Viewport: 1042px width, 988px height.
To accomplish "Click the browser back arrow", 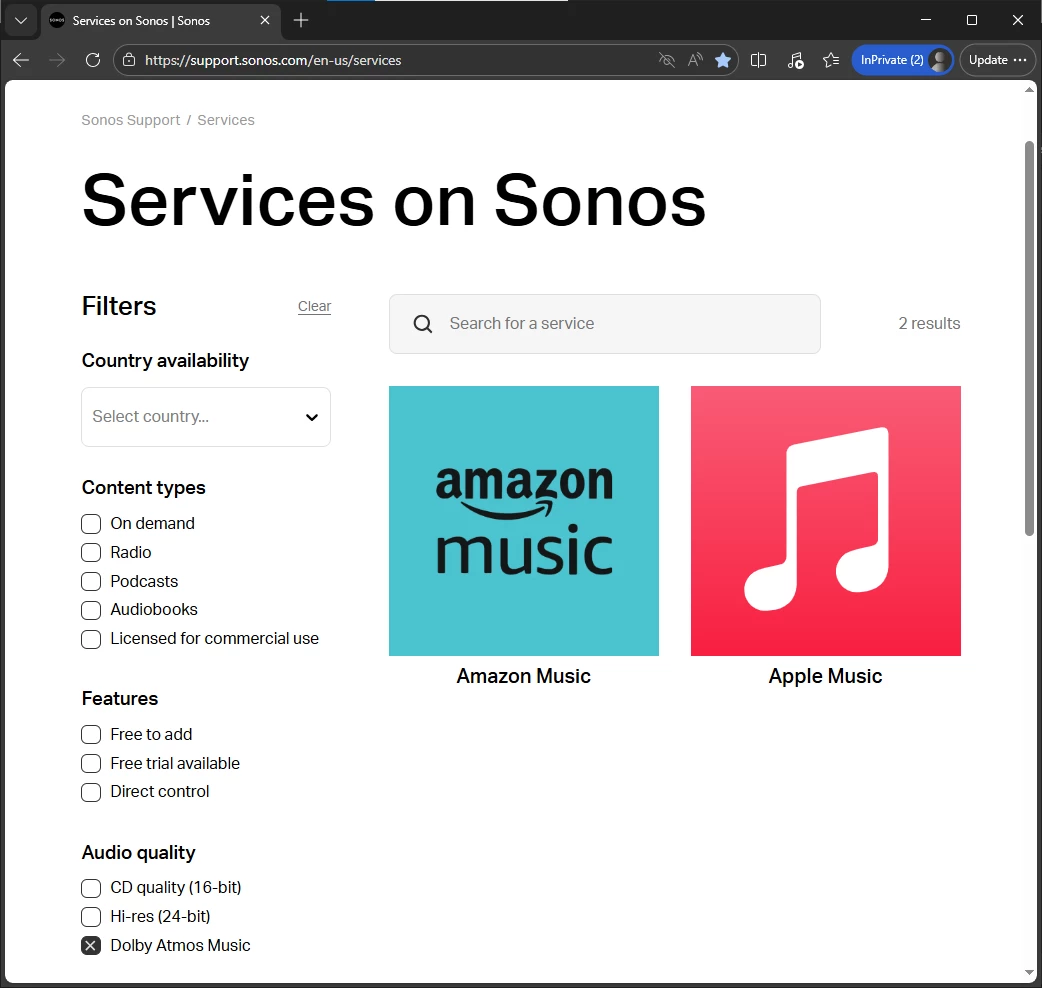I will click(x=21, y=60).
